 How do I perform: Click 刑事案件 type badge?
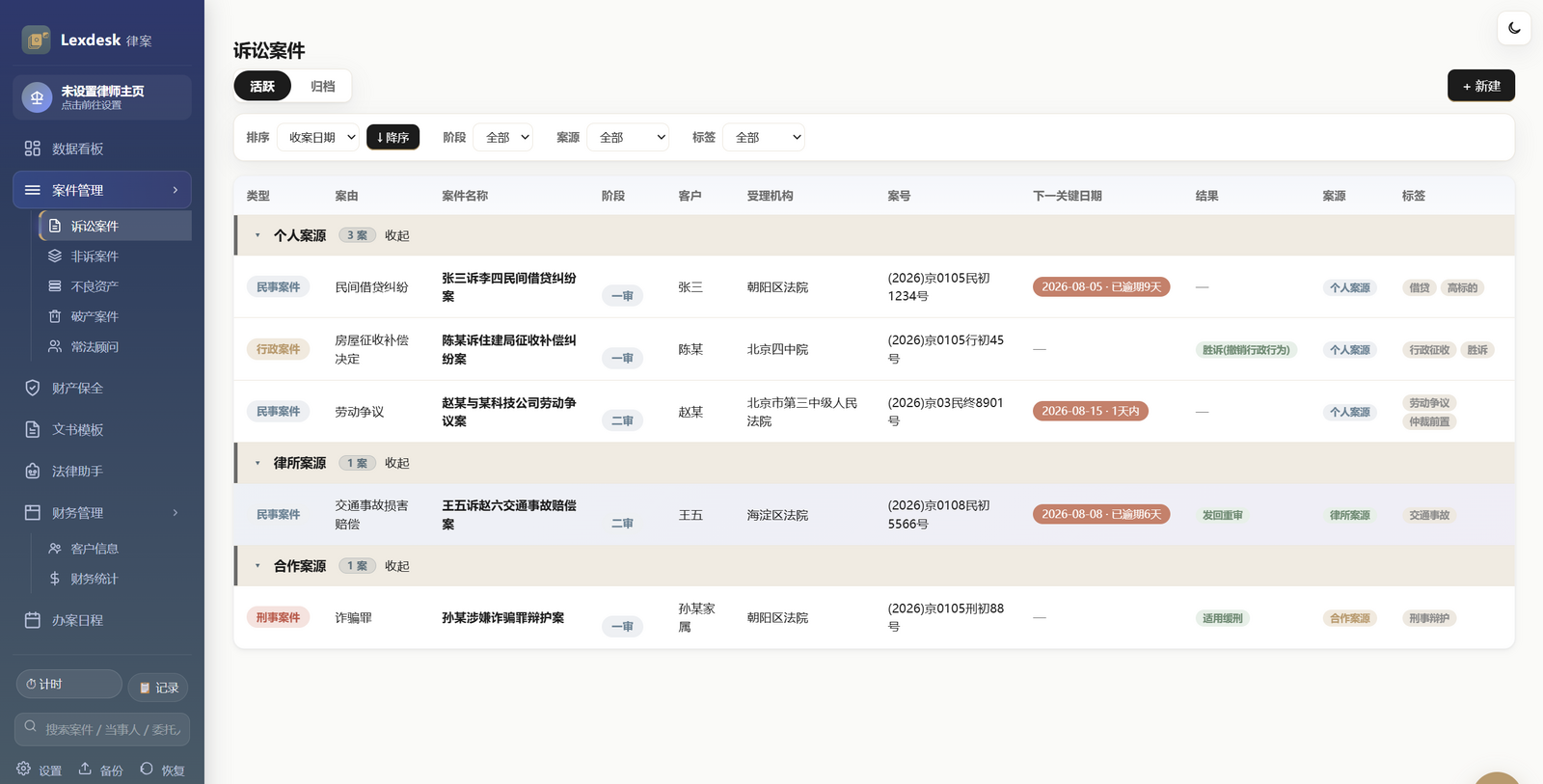tap(278, 617)
